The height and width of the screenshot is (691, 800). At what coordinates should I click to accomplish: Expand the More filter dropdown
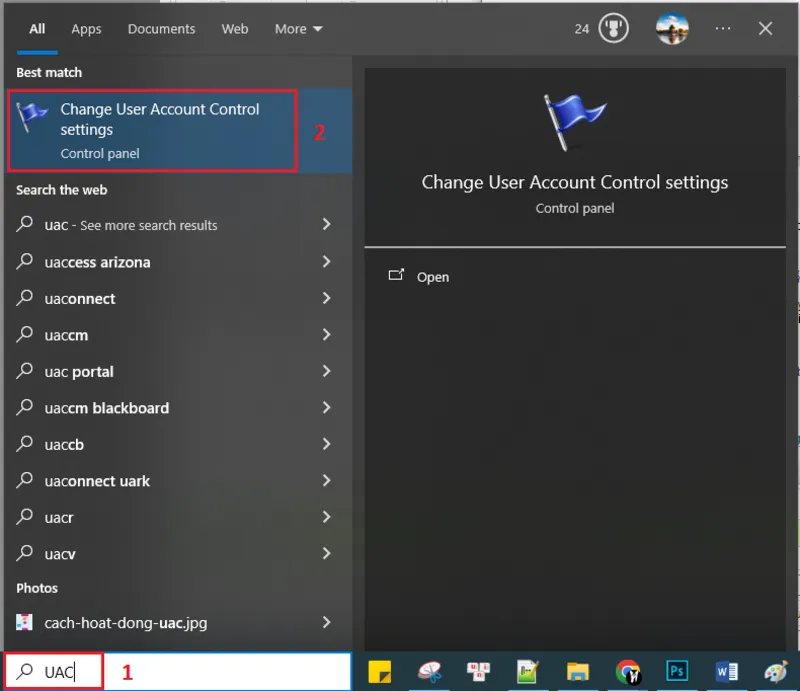tap(299, 29)
